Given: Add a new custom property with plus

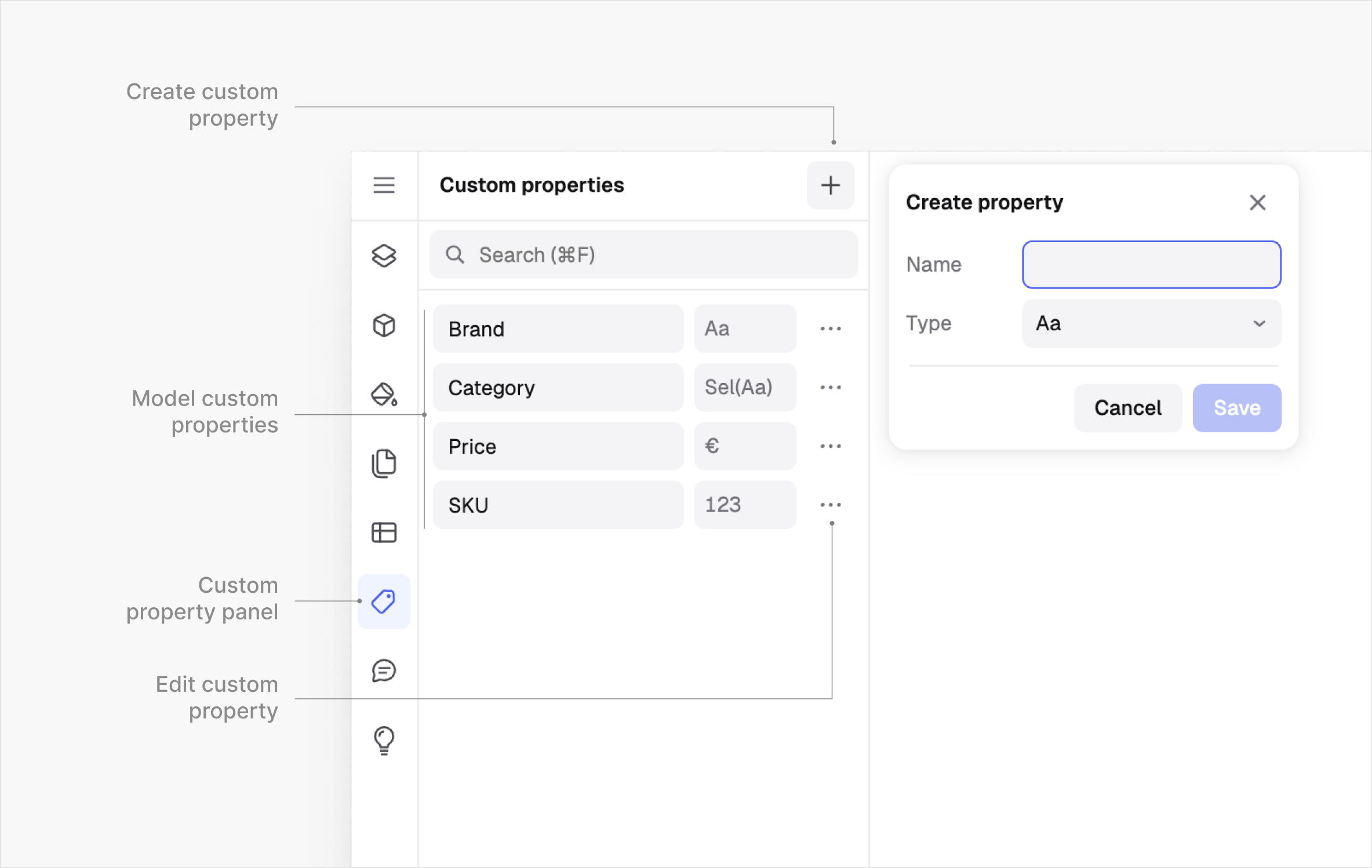Looking at the screenshot, I should click(830, 185).
